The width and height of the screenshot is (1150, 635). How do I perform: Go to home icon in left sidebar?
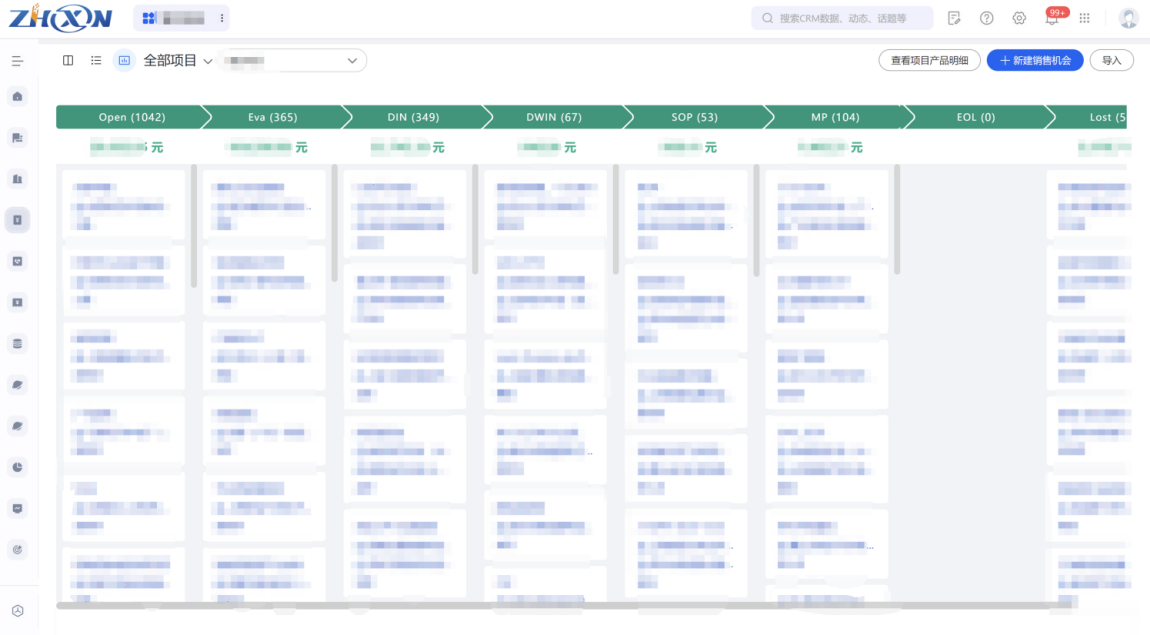(x=18, y=97)
